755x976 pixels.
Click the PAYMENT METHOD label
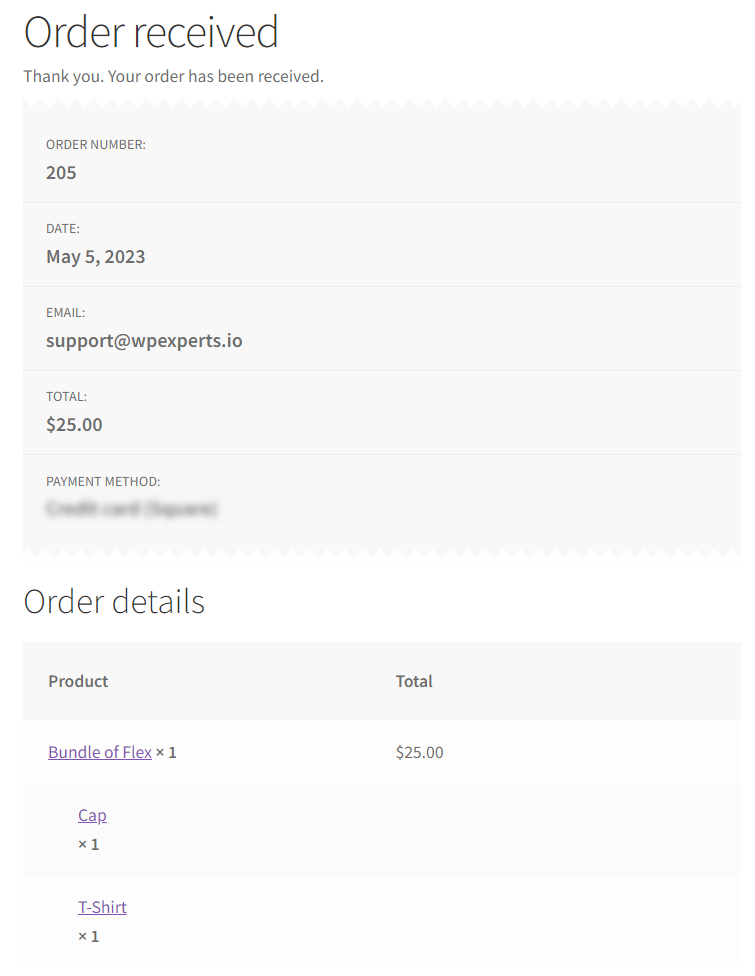point(103,481)
